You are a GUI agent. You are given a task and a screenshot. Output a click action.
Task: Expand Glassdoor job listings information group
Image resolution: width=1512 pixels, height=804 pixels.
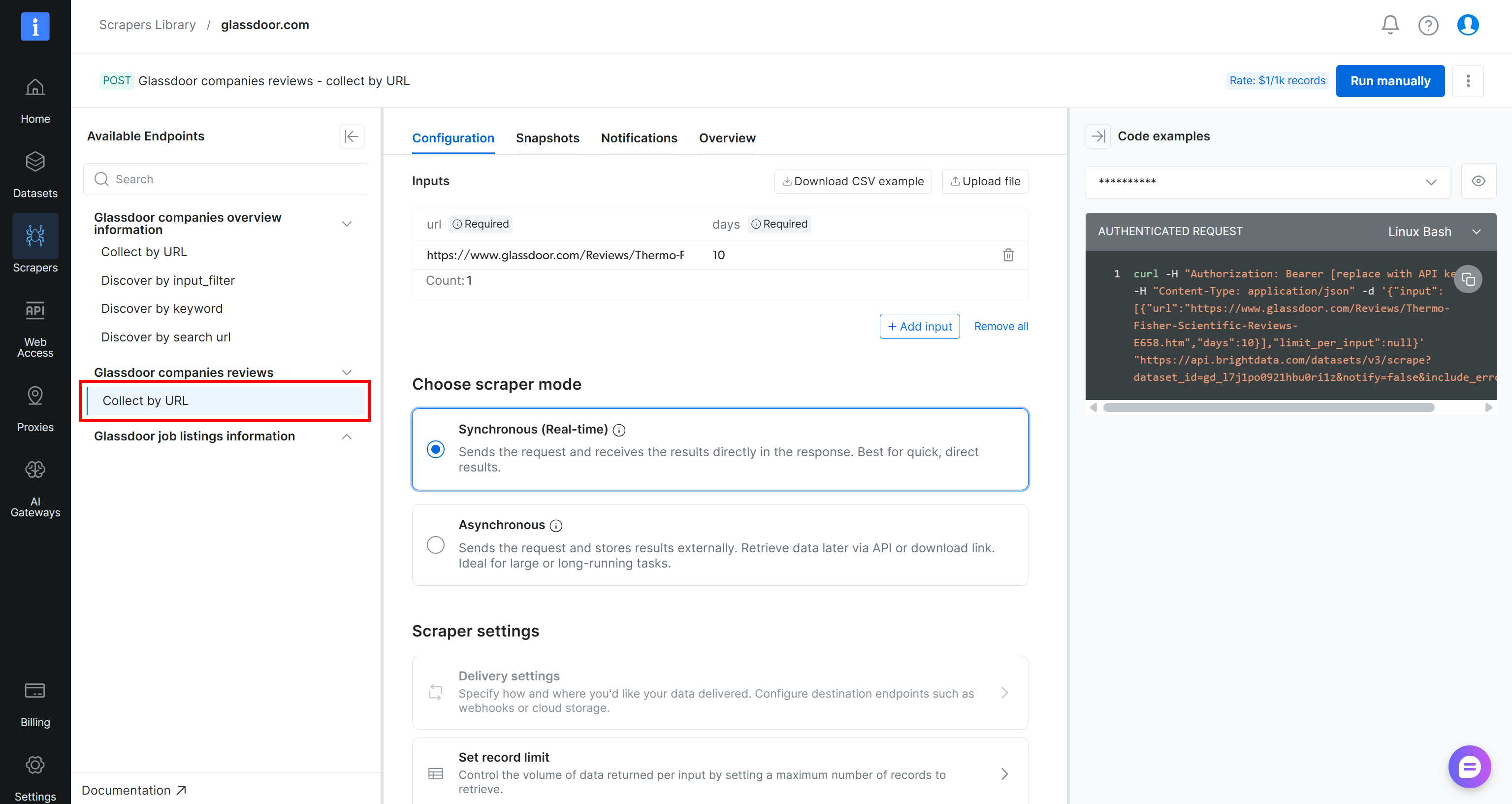(346, 436)
